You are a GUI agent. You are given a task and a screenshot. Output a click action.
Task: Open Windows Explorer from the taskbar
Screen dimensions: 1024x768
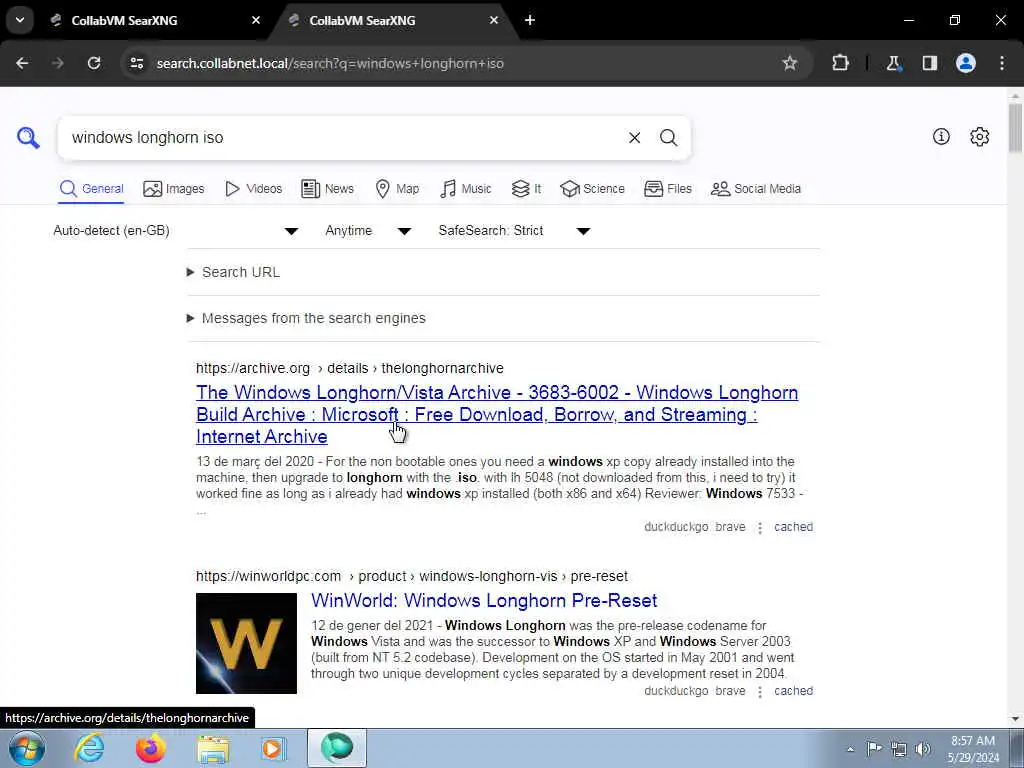click(x=213, y=749)
